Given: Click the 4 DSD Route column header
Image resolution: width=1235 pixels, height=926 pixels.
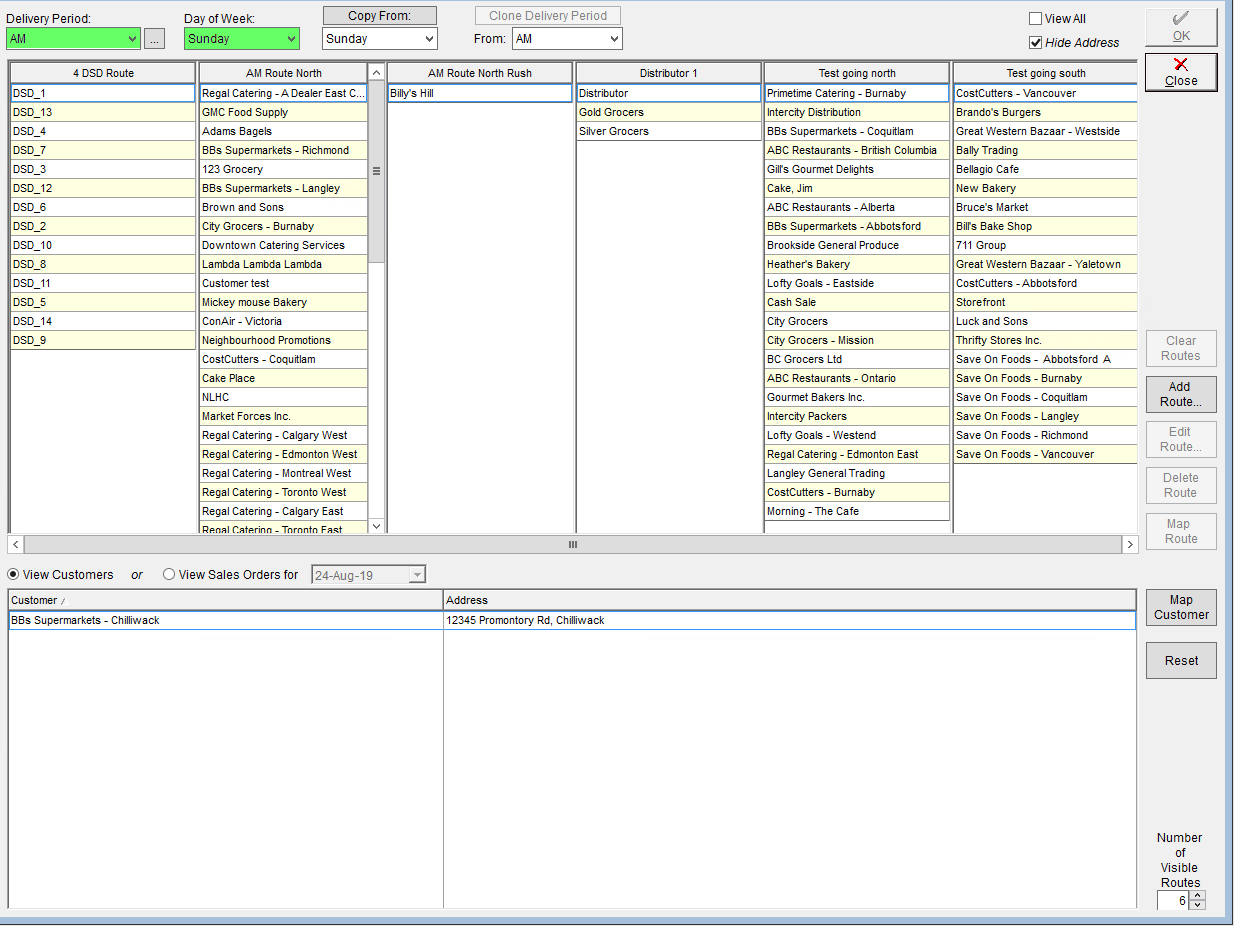Looking at the screenshot, I should (x=103, y=73).
